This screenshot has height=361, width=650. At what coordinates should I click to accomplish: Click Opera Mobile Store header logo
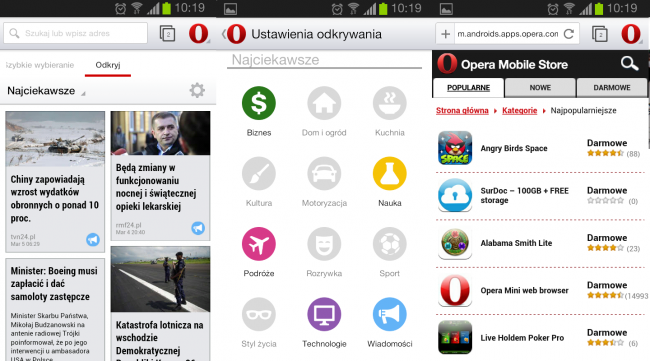tap(447, 64)
